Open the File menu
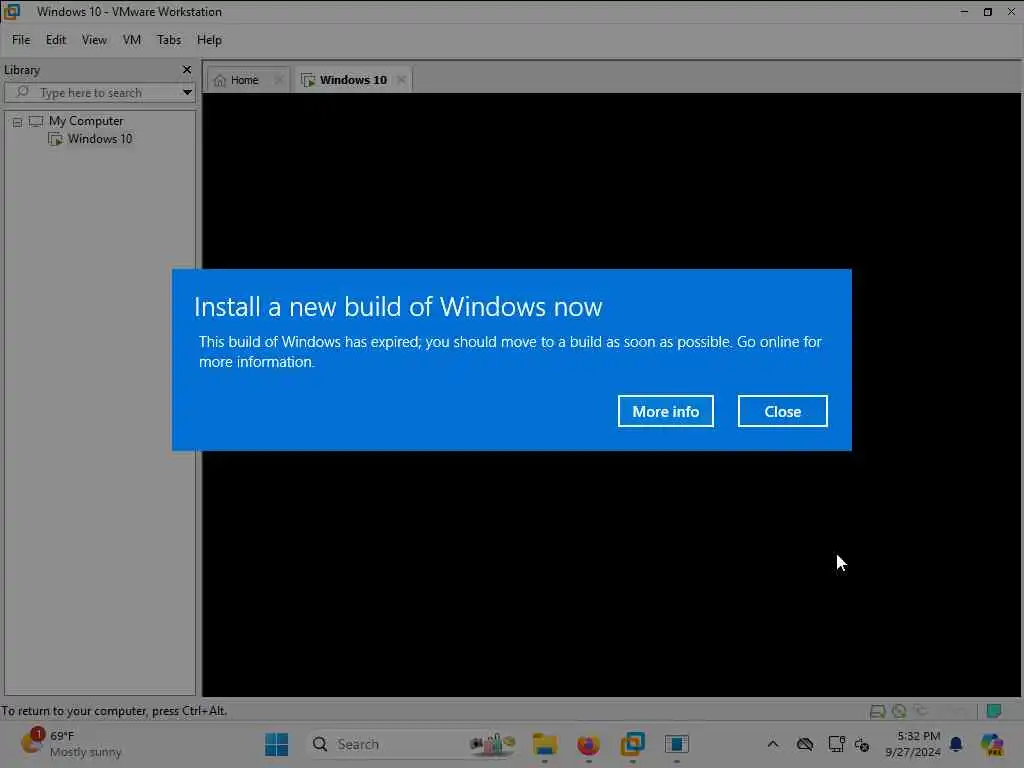 21,40
